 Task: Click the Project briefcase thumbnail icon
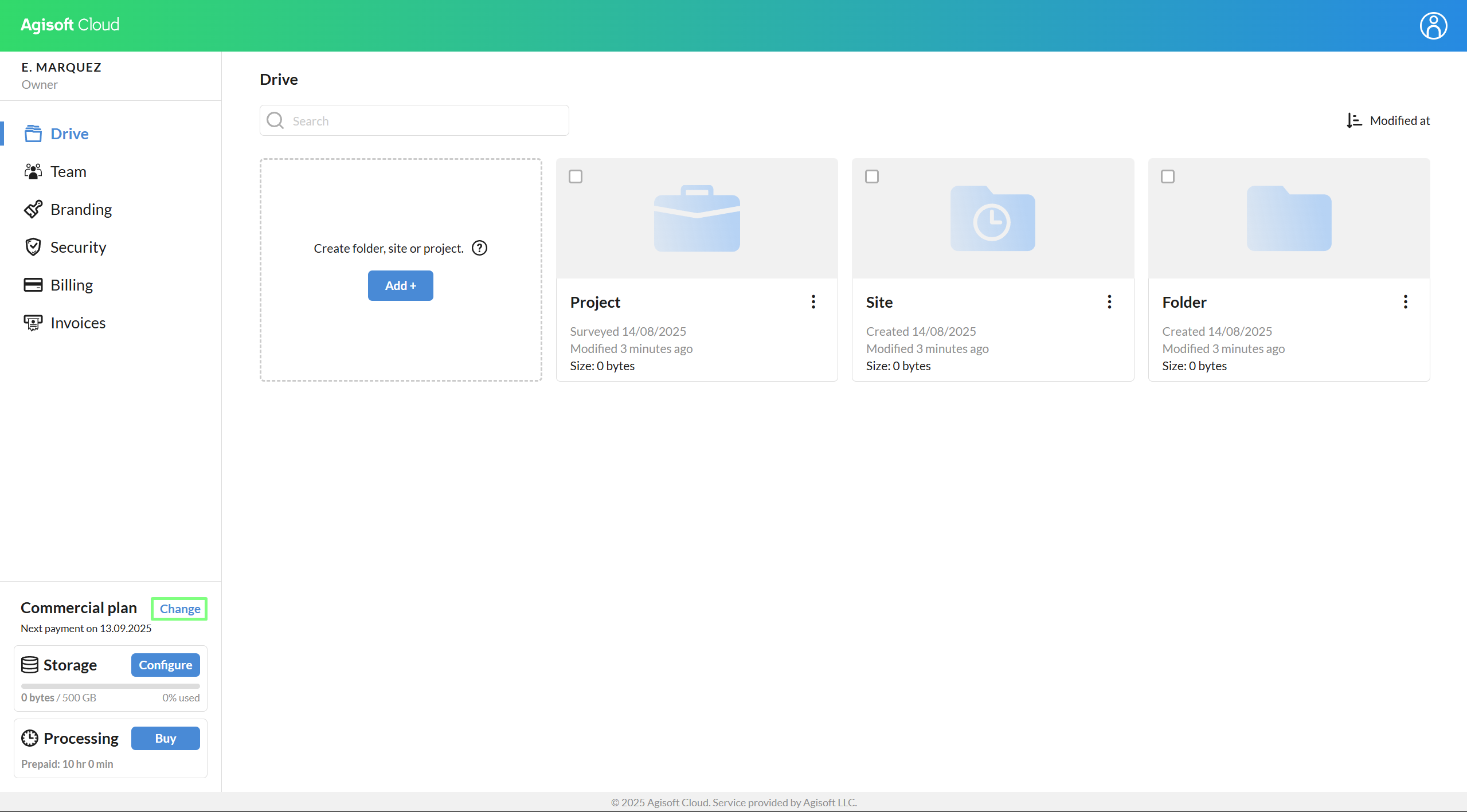(x=697, y=218)
